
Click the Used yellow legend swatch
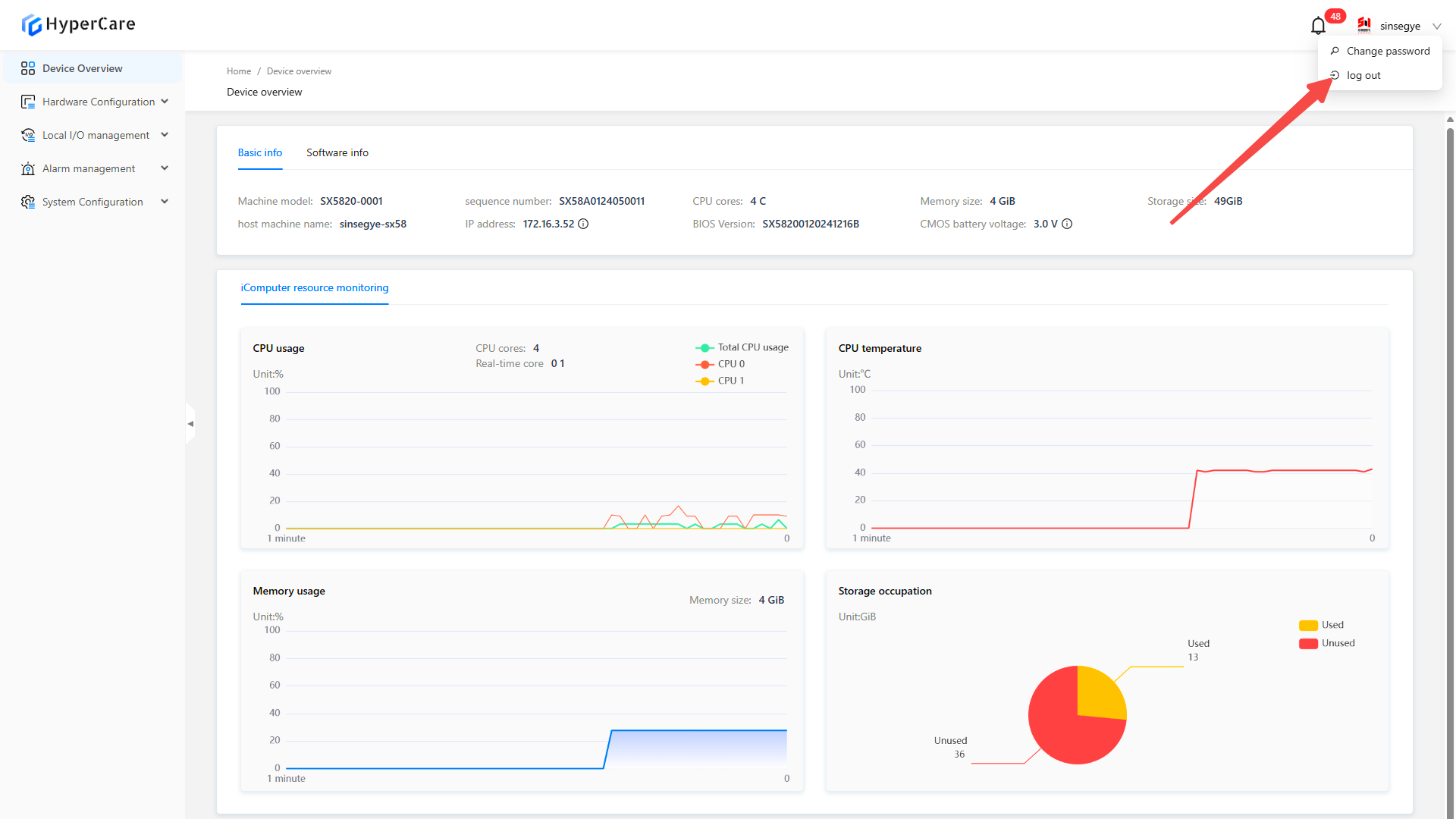(x=1308, y=625)
